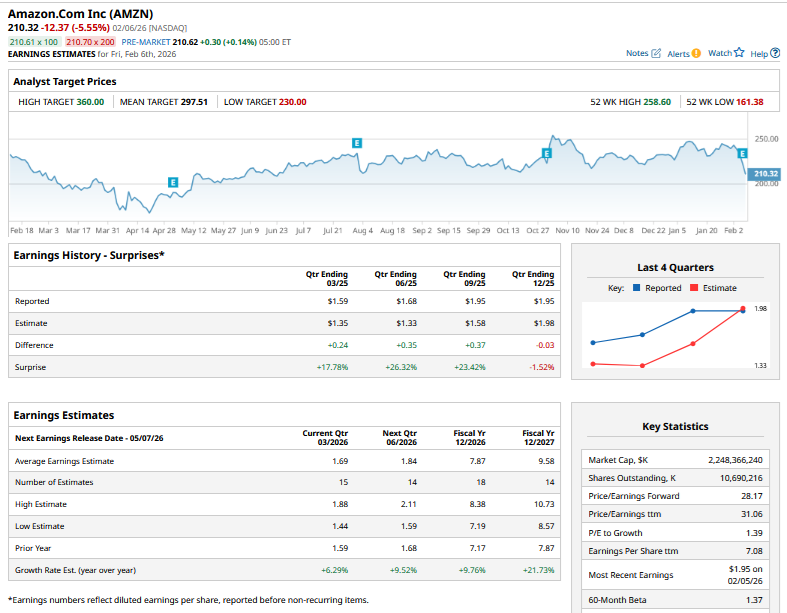Open the Notes edit icon

[656, 53]
